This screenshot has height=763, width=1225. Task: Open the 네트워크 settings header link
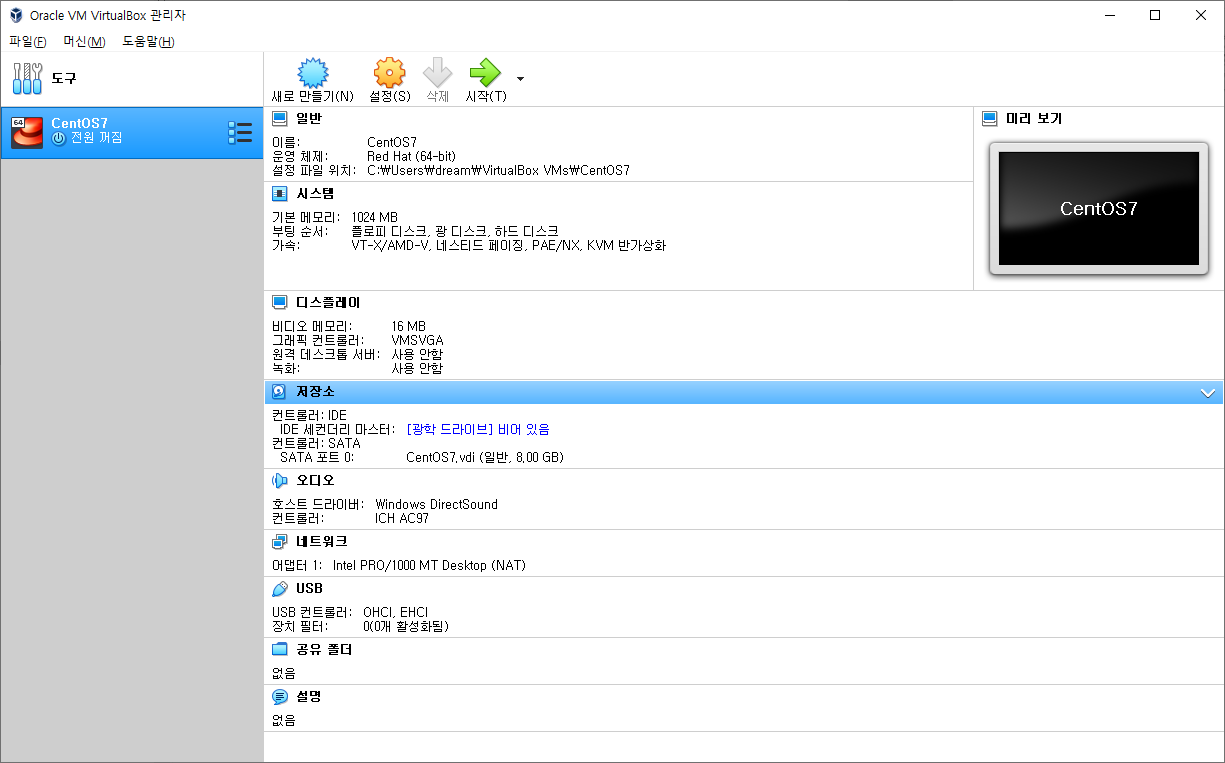322,542
